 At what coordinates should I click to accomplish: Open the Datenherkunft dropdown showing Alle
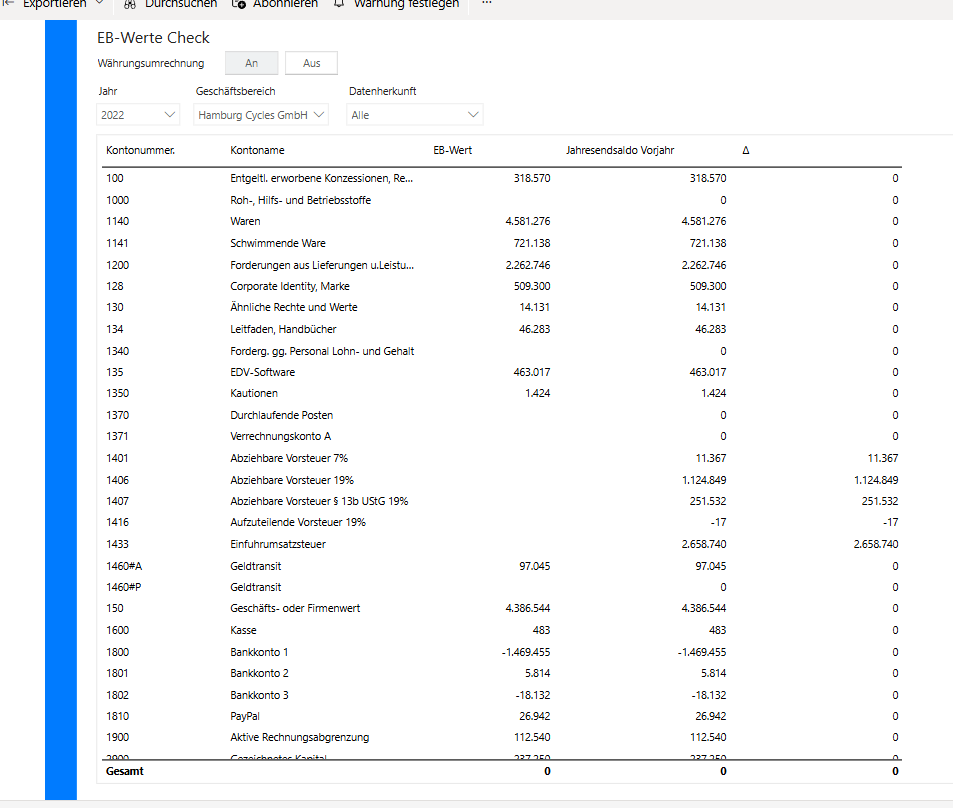coord(415,115)
